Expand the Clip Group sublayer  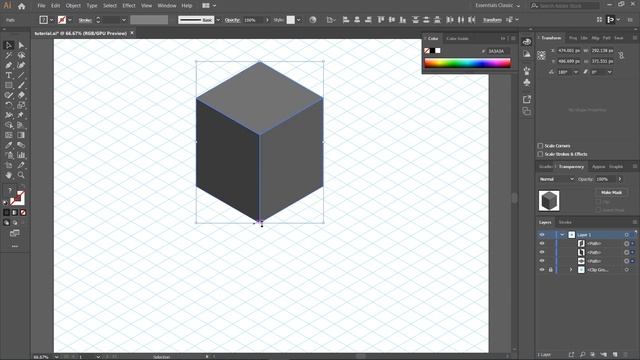571,270
